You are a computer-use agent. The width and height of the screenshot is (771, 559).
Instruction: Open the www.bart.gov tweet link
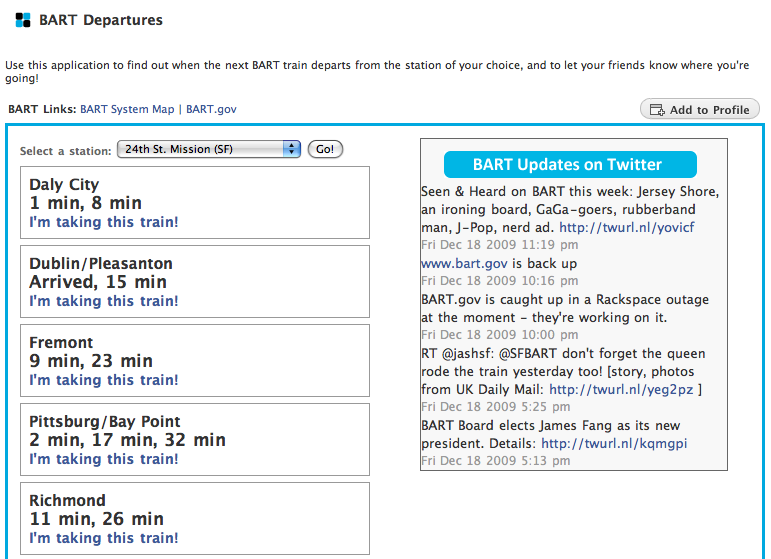464,264
